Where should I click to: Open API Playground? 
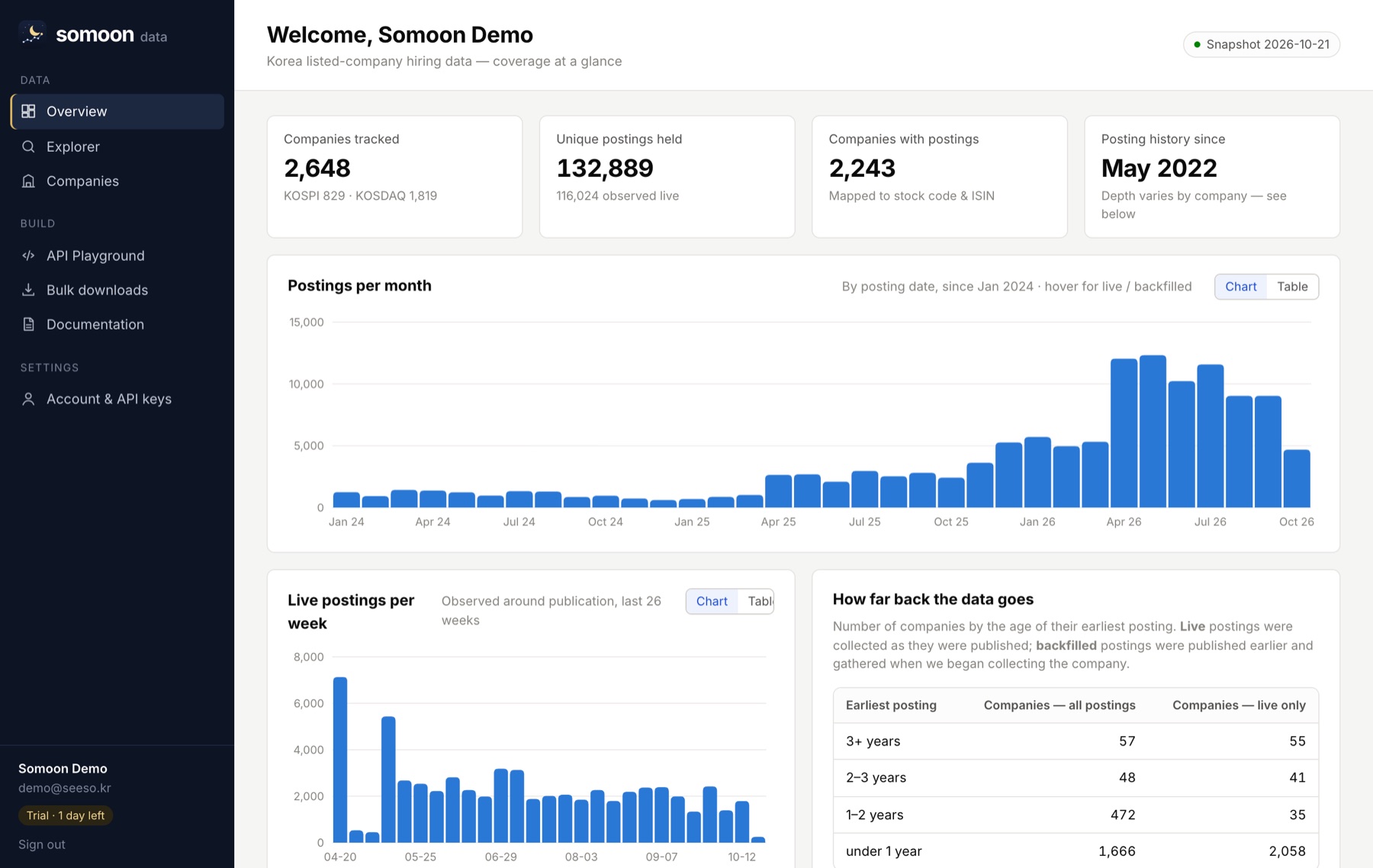117,256
